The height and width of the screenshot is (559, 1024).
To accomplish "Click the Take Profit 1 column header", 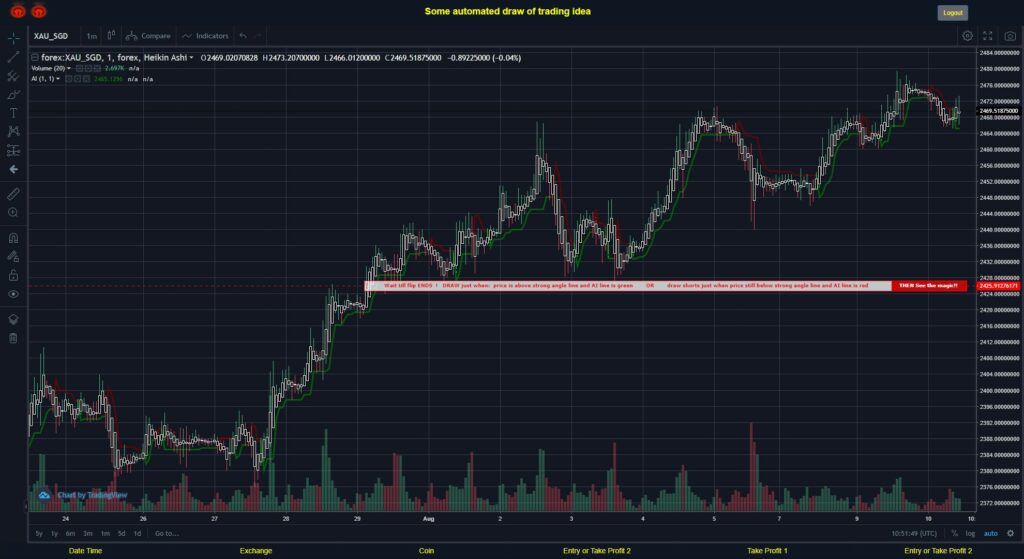I will coord(767,551).
